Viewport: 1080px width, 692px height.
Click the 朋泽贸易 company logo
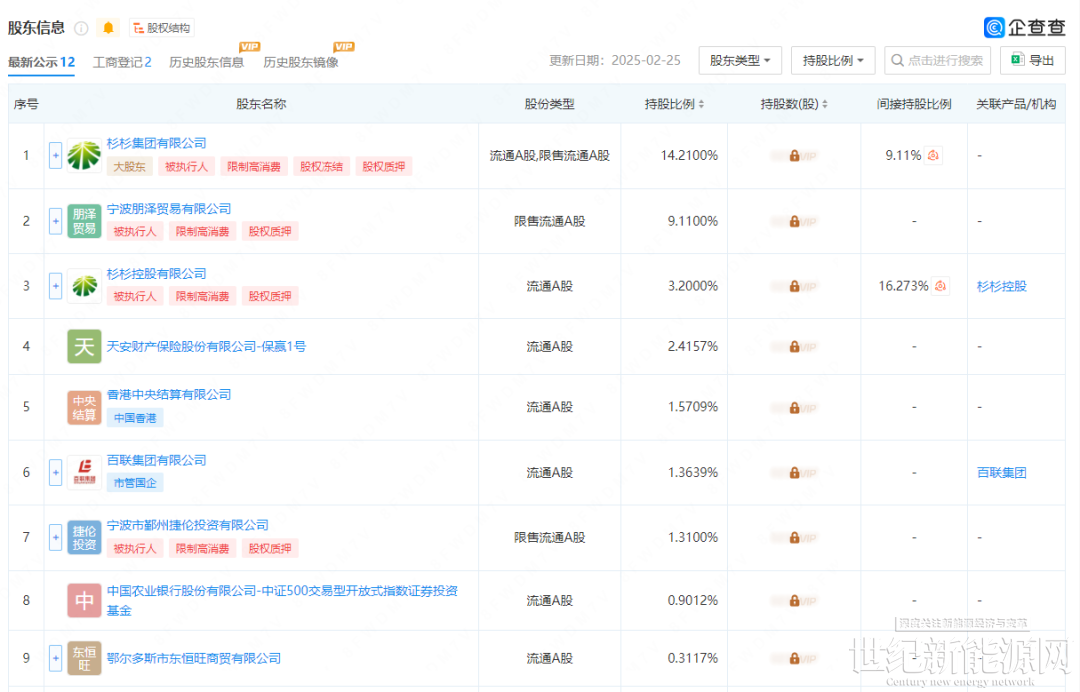coord(84,221)
